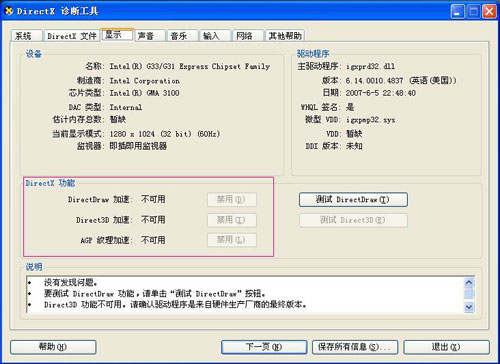Image resolution: width=500 pixels, height=364 pixels.
Task: Switch to the 其他帮助 tab
Action: (285, 36)
